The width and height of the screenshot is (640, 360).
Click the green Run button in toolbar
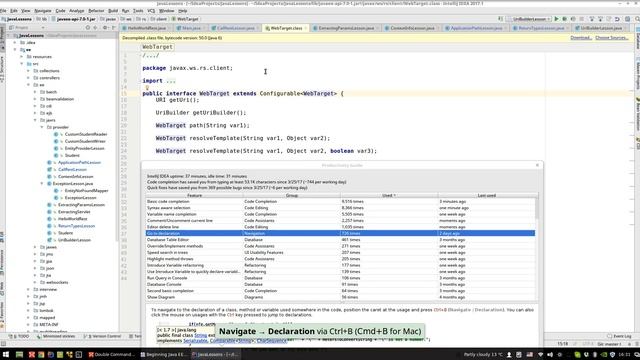(556, 19)
